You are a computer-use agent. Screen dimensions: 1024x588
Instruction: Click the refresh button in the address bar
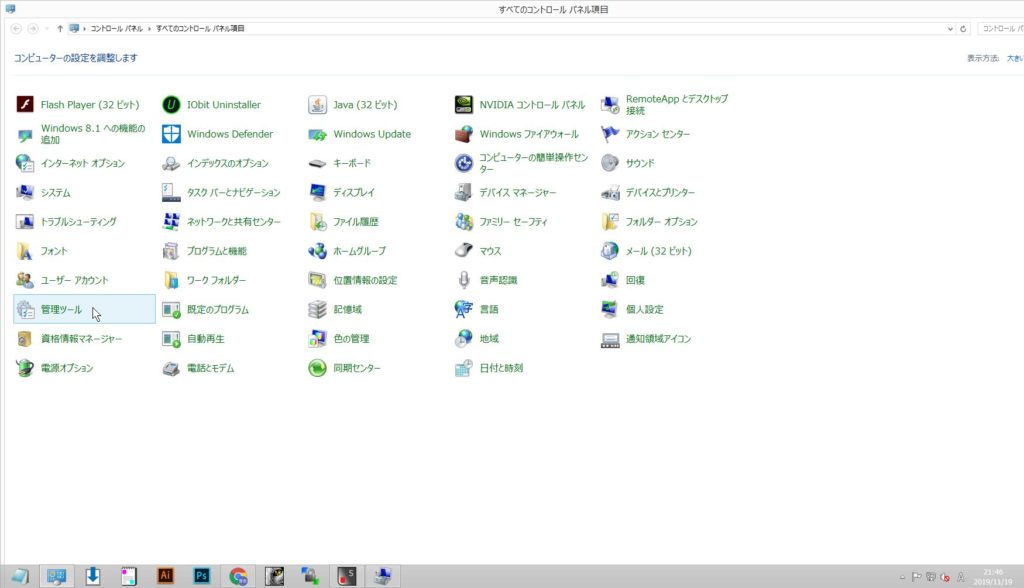963,29
